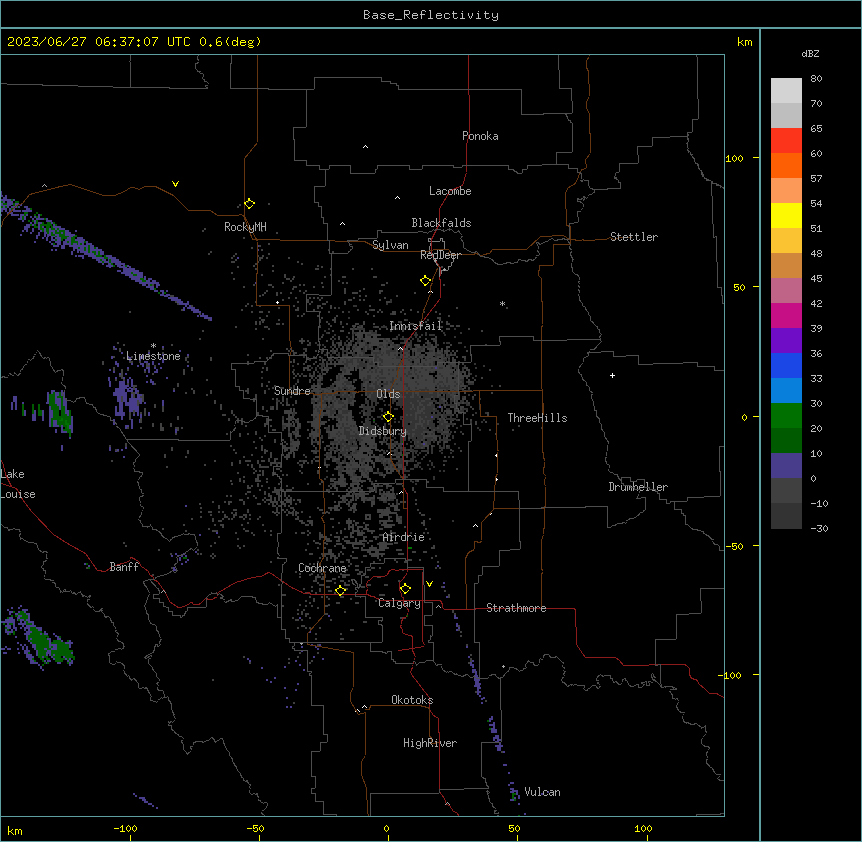862x842 pixels.
Task: Click the km unit label at bottom left
Action: (15, 830)
